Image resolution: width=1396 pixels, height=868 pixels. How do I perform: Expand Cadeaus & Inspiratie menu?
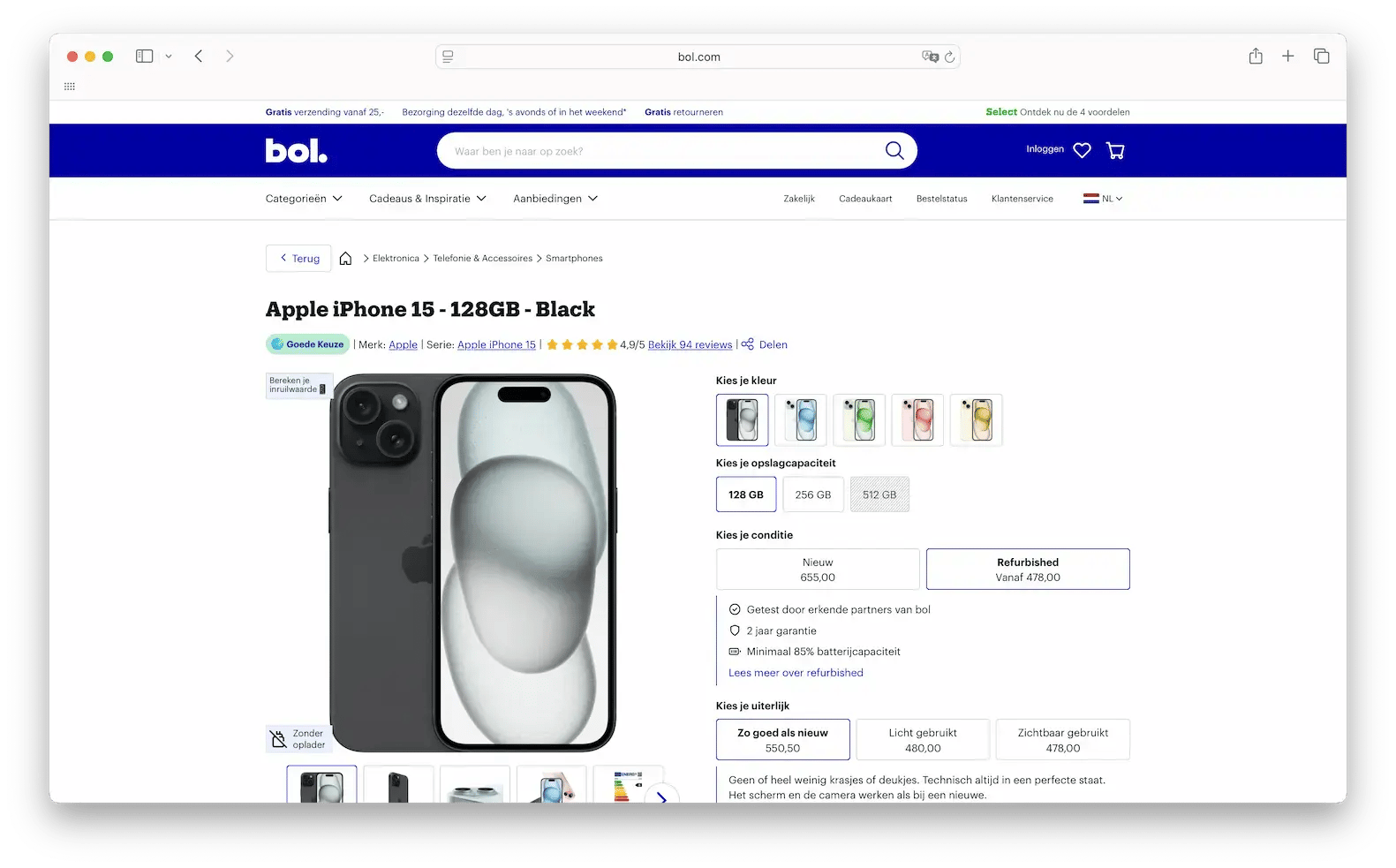click(x=427, y=199)
